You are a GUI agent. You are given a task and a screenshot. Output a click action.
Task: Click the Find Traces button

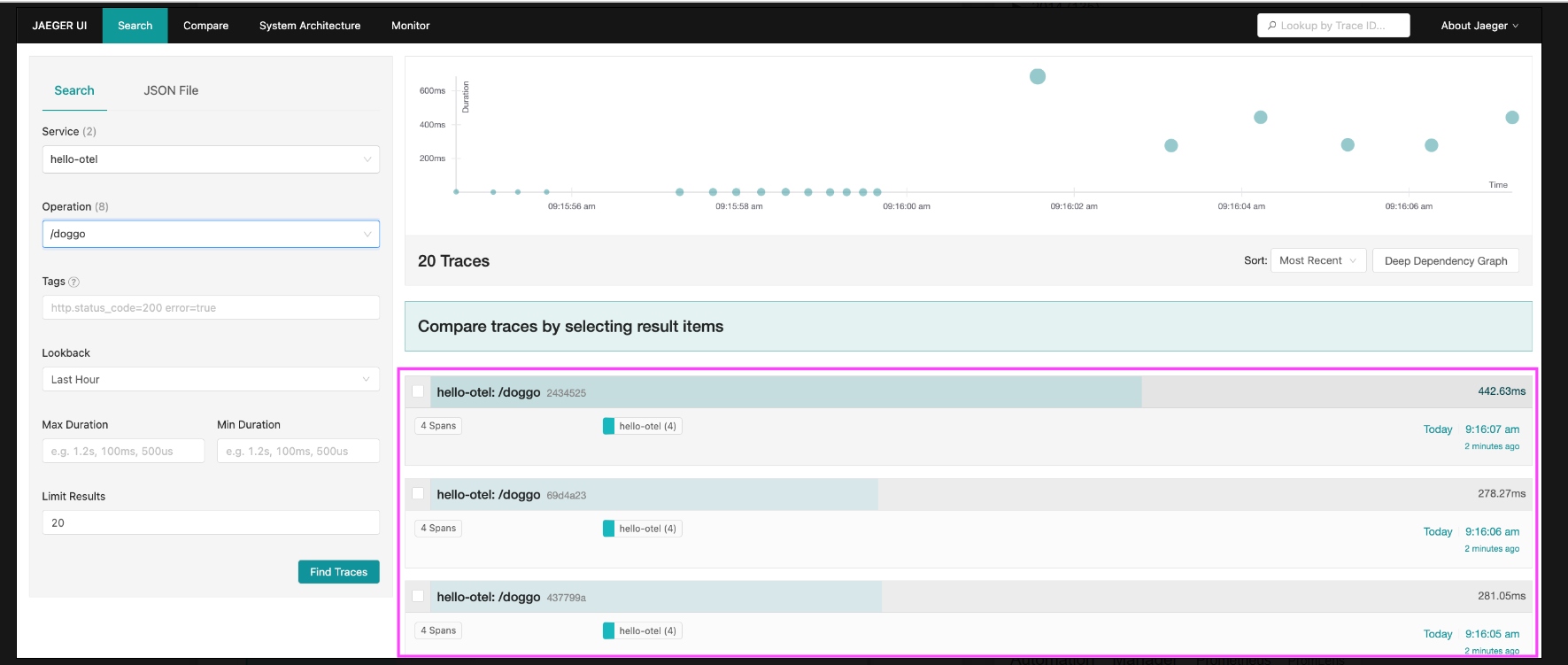click(x=339, y=572)
